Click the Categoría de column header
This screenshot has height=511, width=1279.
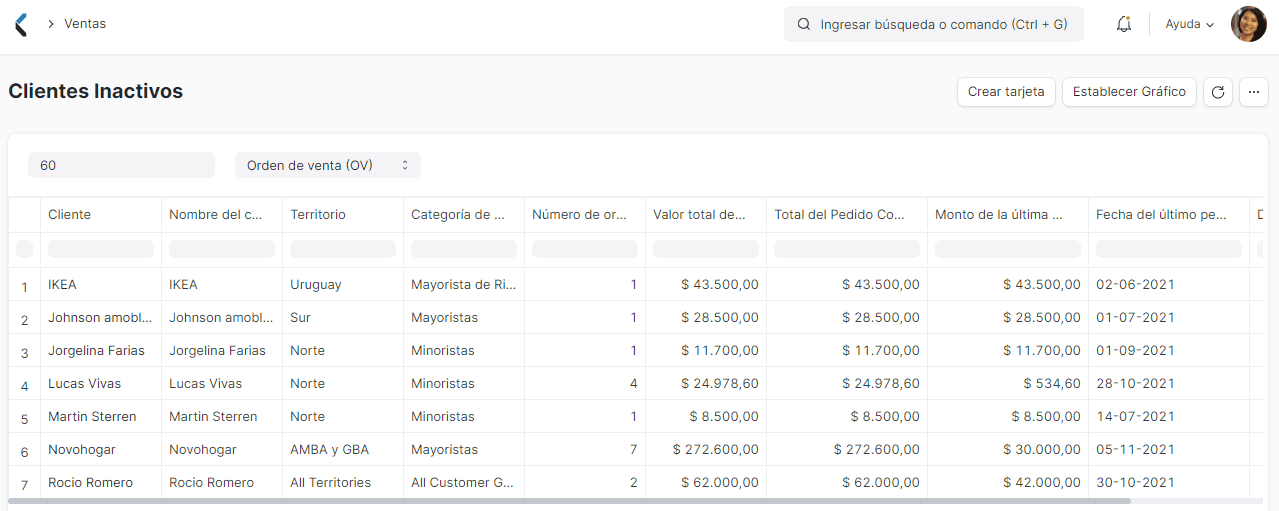coord(463,214)
